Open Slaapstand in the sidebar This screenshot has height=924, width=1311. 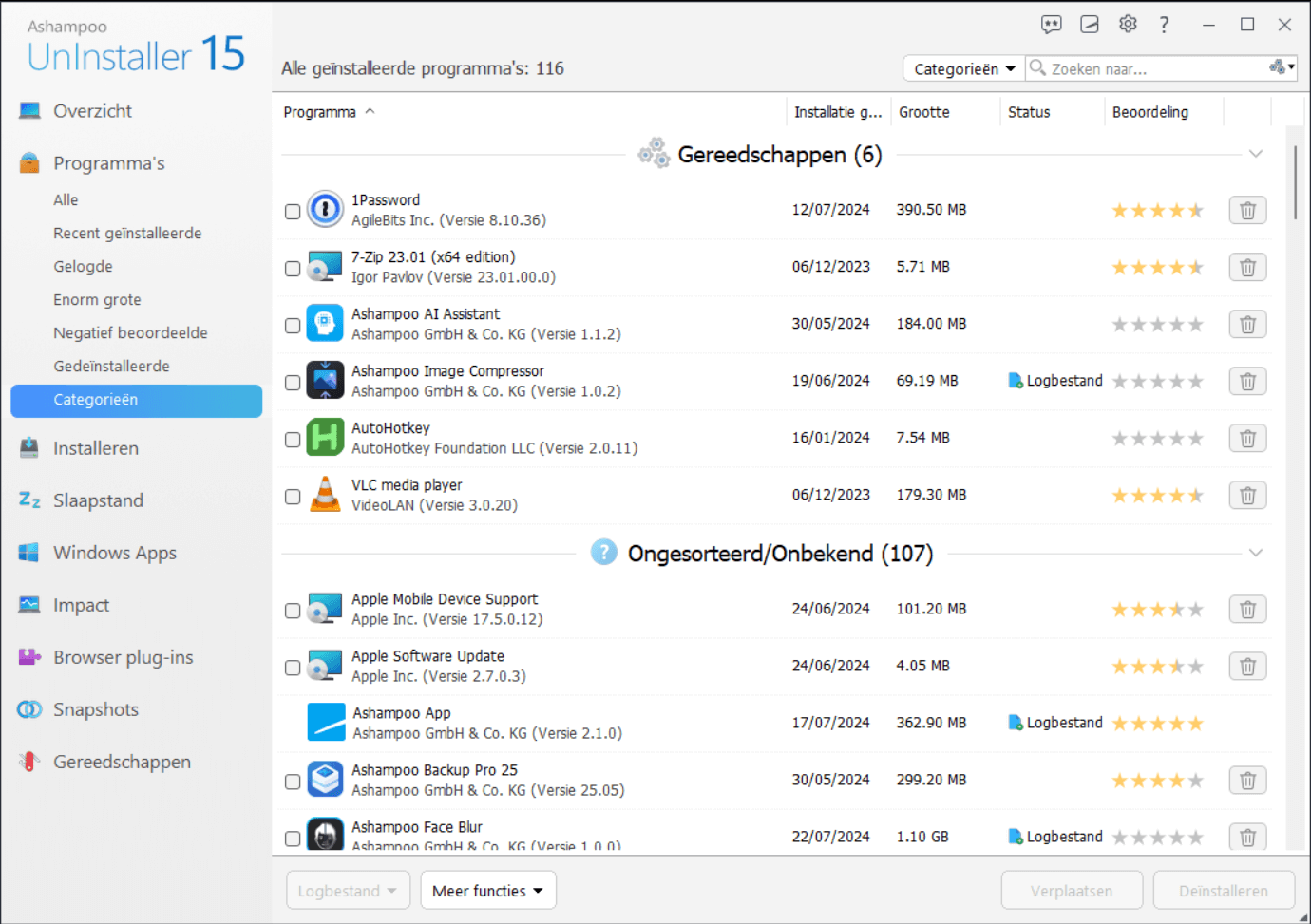coord(98,500)
